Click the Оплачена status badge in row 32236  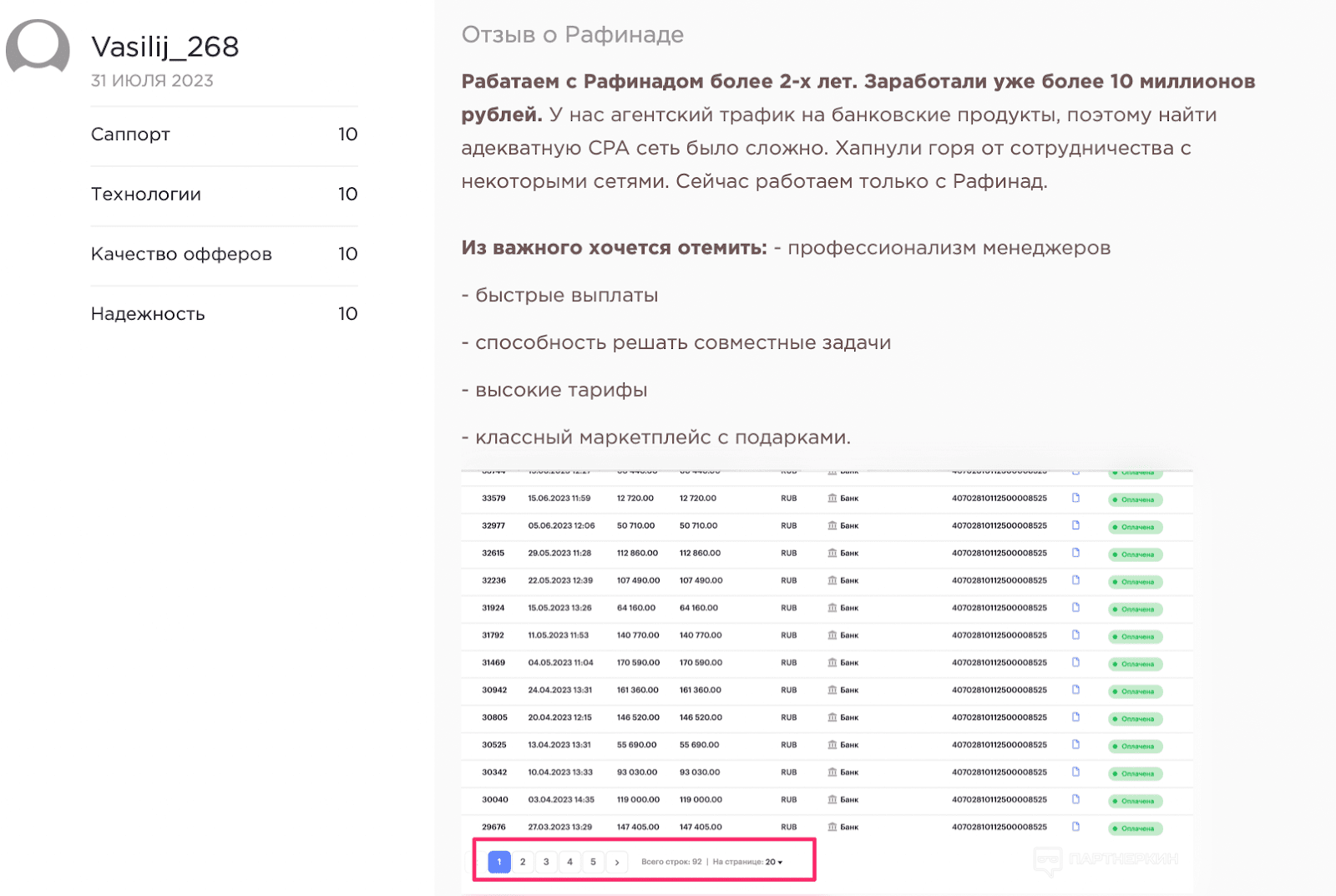[x=1135, y=582]
